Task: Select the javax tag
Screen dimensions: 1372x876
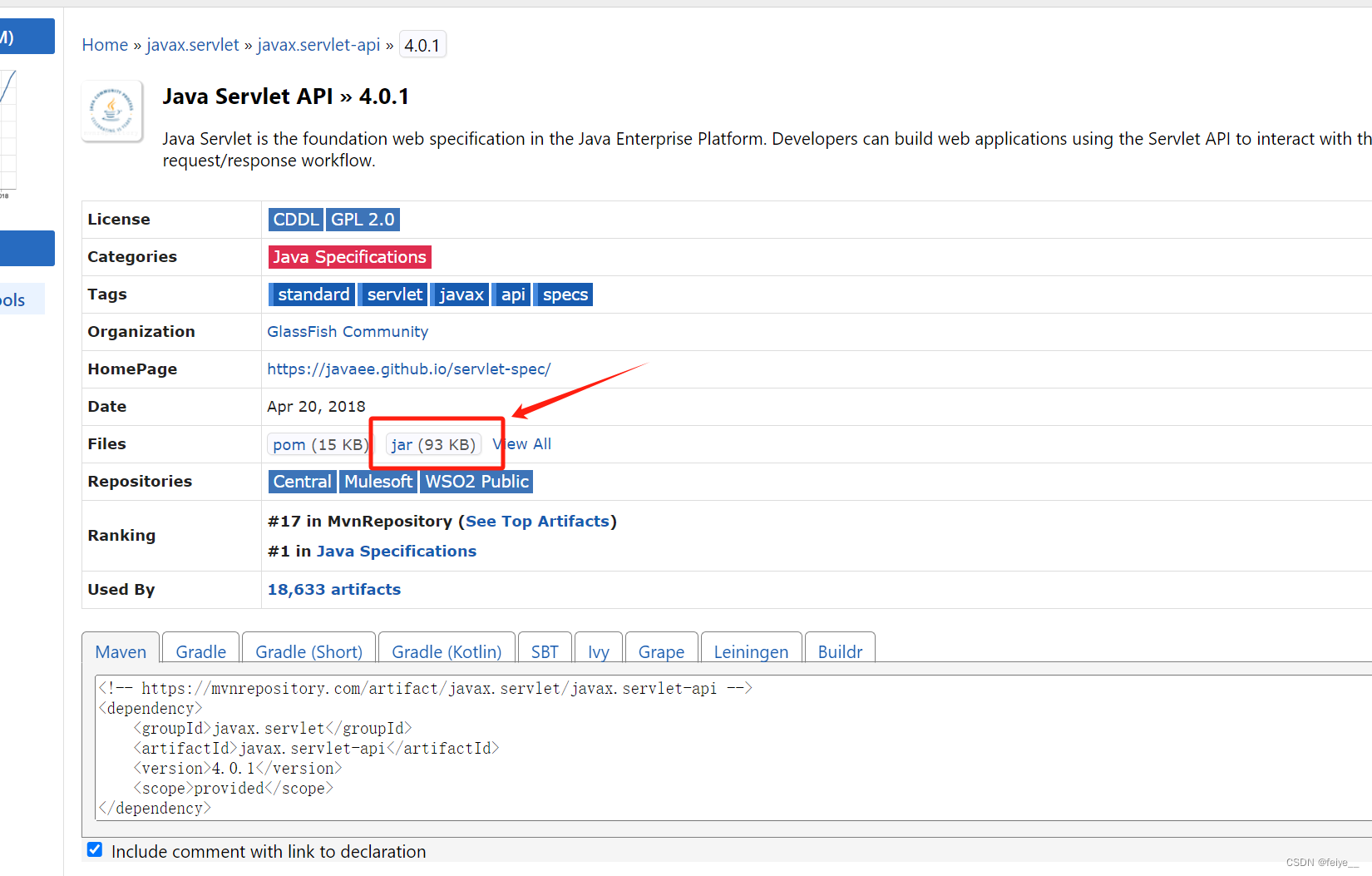Action: pyautogui.click(x=461, y=294)
